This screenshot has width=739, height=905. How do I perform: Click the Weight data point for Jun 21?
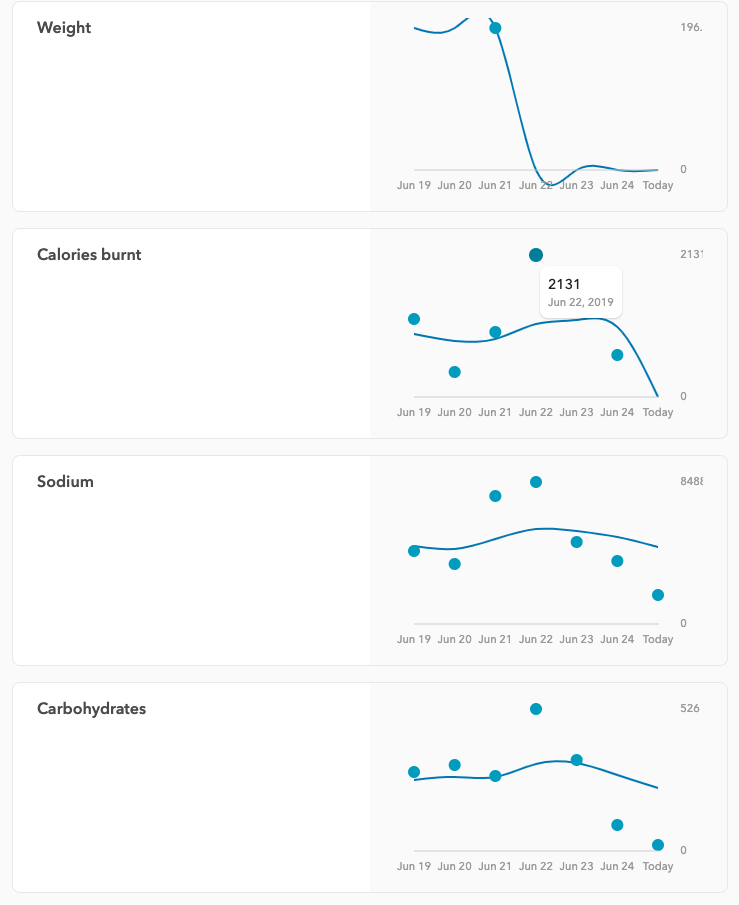495,28
